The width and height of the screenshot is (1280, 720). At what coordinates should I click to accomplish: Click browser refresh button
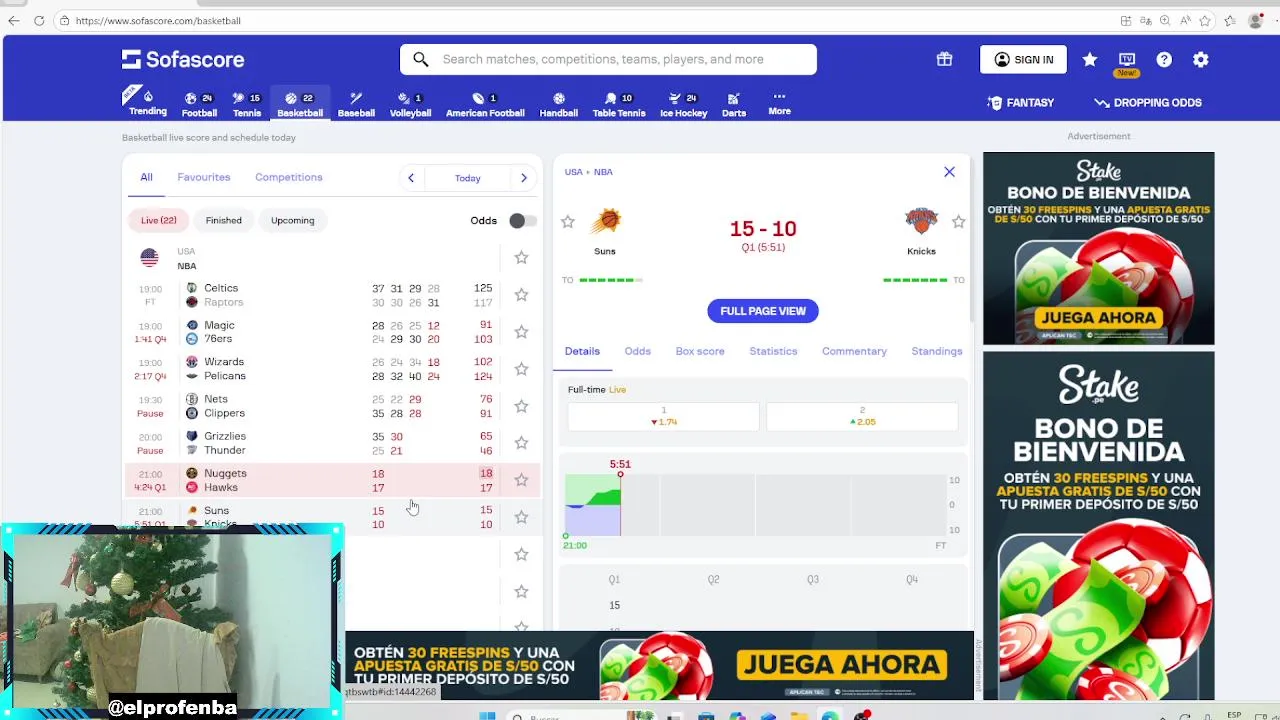(x=39, y=20)
